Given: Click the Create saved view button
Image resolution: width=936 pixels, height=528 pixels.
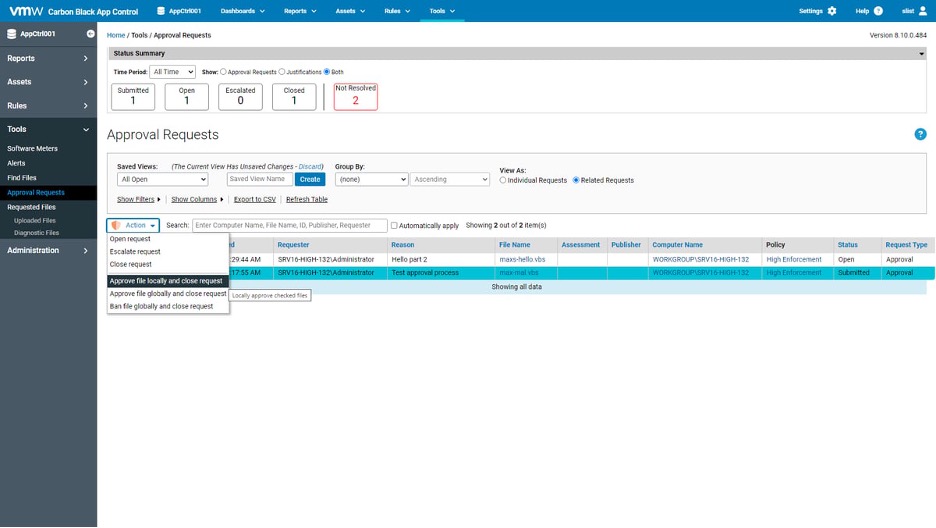Looking at the screenshot, I should tap(310, 179).
